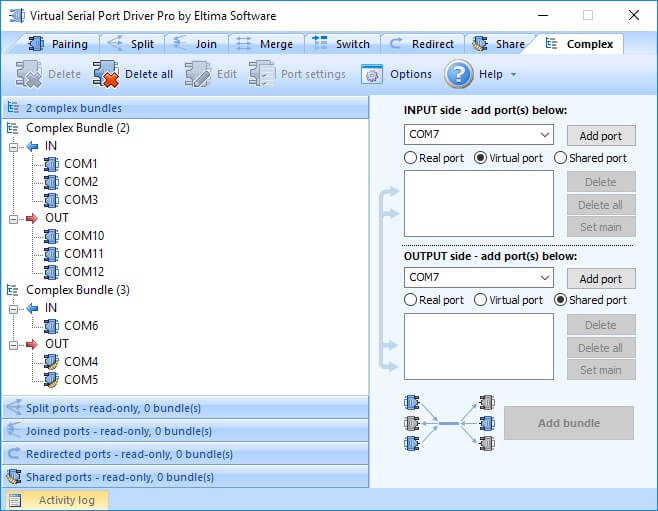Open the OUTPUT side COM7 port dropdown
The height and width of the screenshot is (511, 658).
tap(544, 278)
